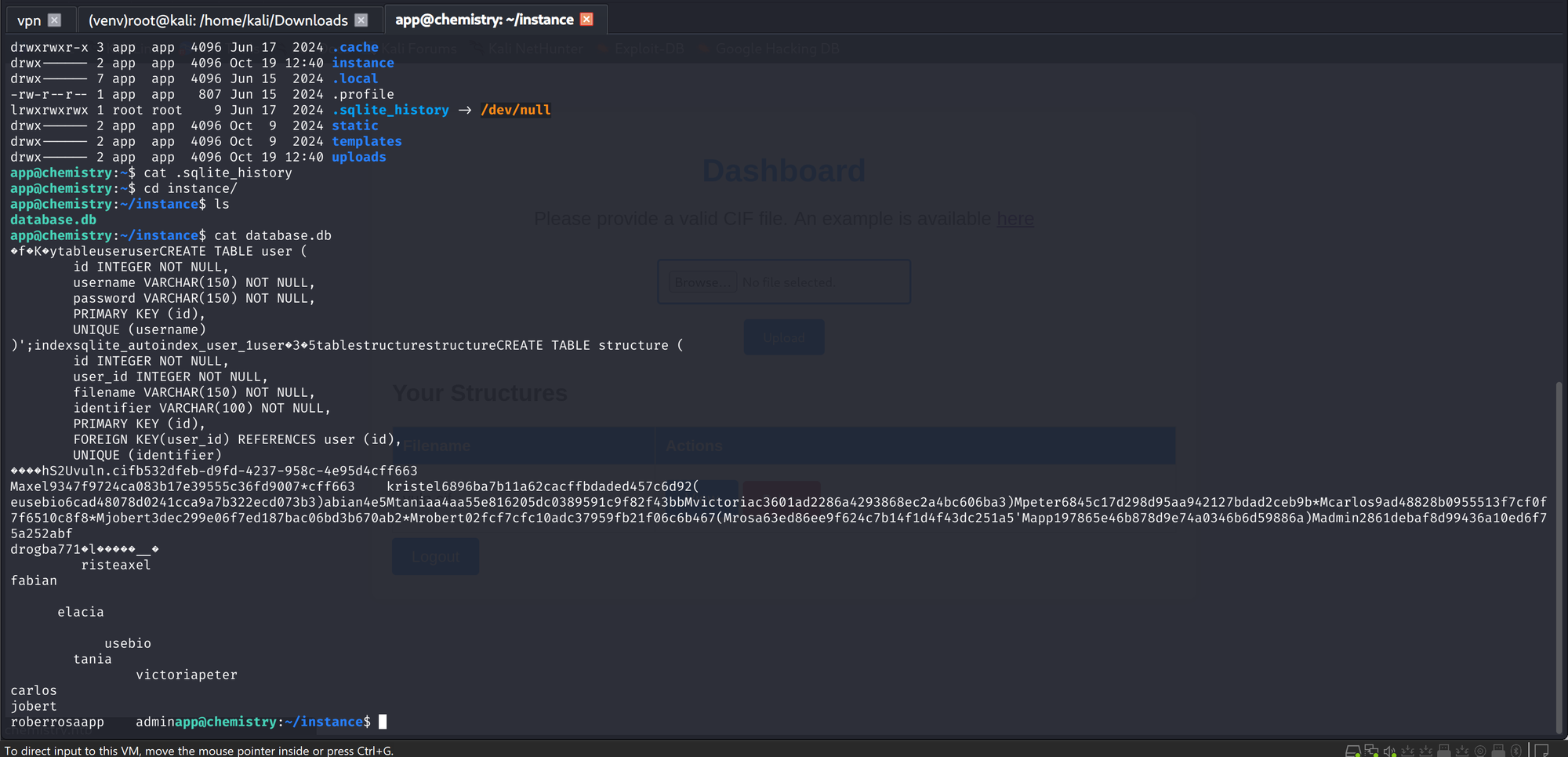Viewport: 1568px width, 757px height.
Task: Click 'UNIQUE (username)' line
Action: (140, 329)
